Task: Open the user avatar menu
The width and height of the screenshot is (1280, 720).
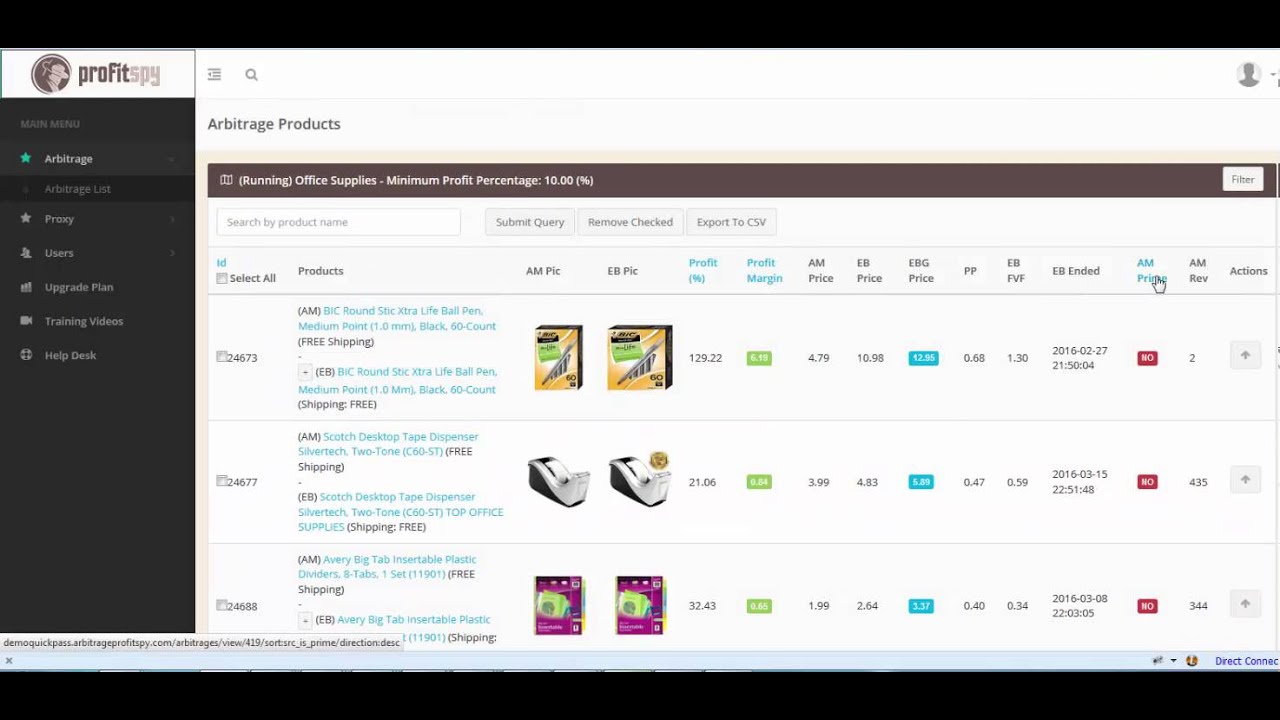Action: tap(1249, 74)
